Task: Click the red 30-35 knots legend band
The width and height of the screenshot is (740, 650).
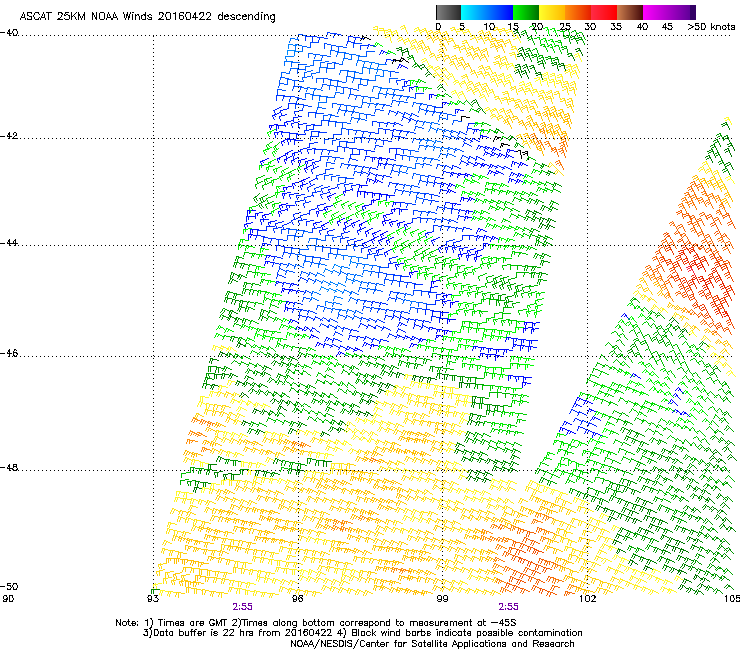Action: (604, 12)
